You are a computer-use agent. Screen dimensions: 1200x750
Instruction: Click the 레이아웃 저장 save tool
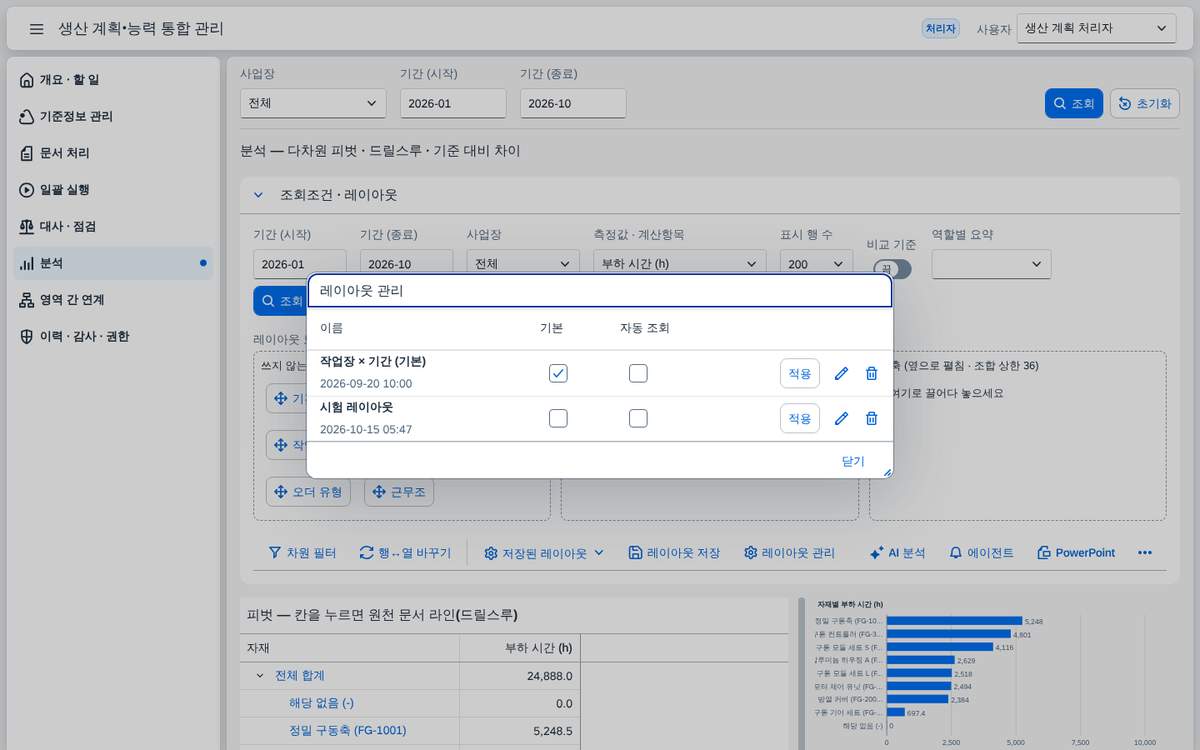[674, 553]
